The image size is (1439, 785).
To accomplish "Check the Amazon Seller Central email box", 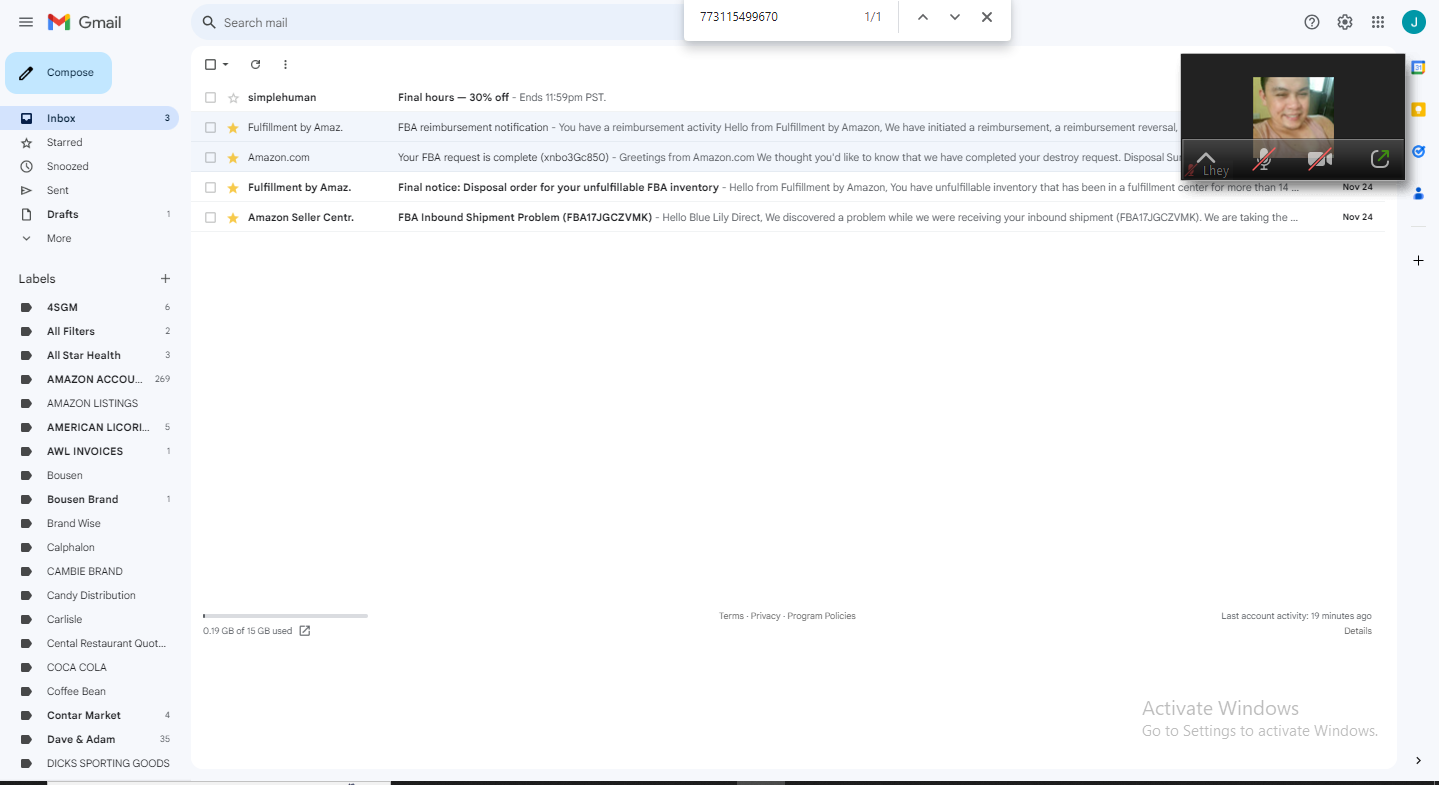I will coord(210,217).
